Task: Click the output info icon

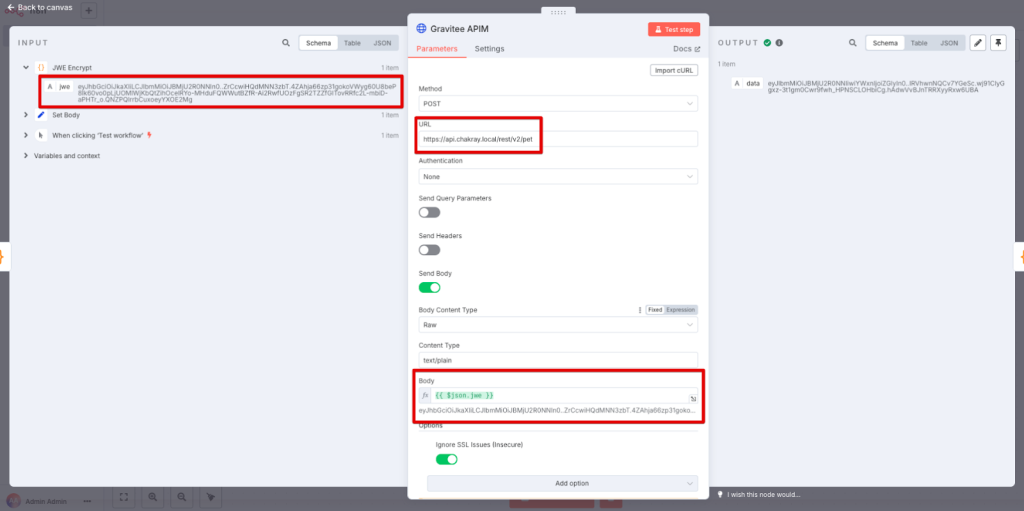Action: click(779, 42)
